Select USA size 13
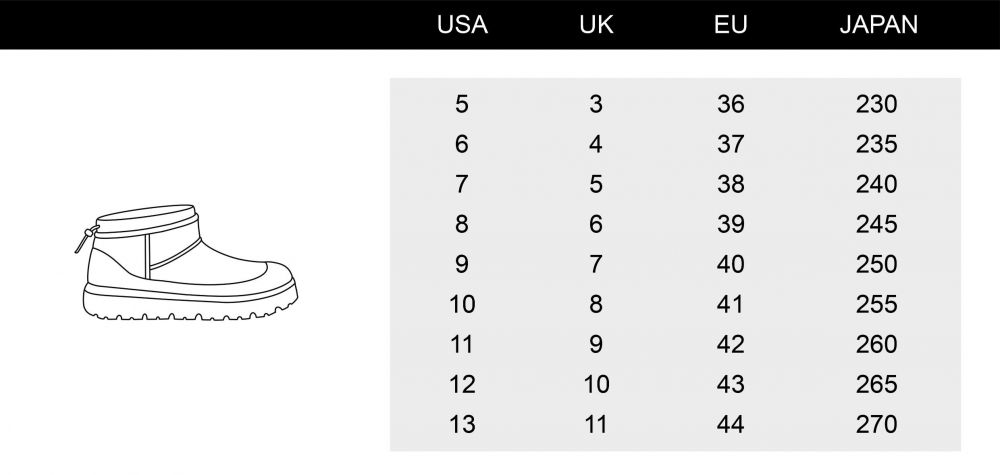1000x475 pixels. (x=462, y=424)
